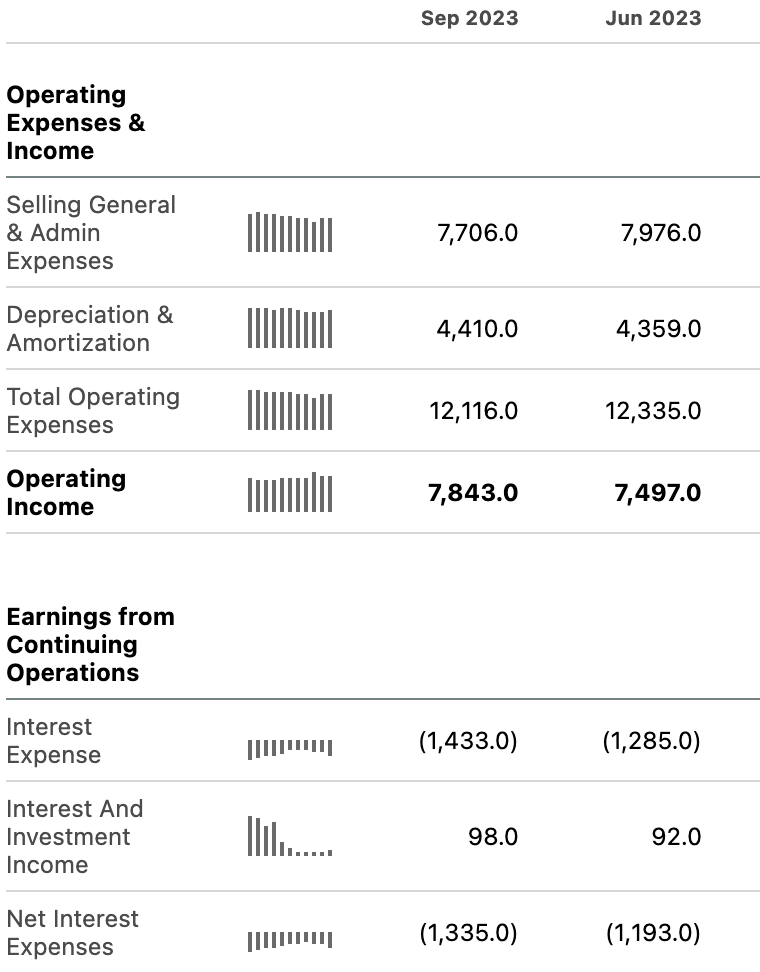Select the Selling General & Admin Expenses label
Image resolution: width=760 pixels, height=972 pixels.
(91, 232)
